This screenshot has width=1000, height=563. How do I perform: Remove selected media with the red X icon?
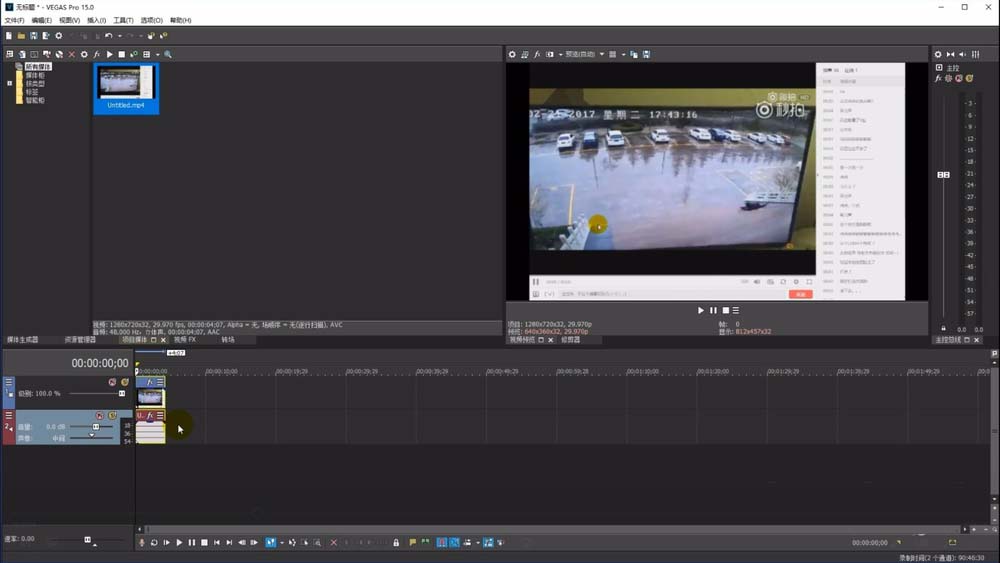71,54
